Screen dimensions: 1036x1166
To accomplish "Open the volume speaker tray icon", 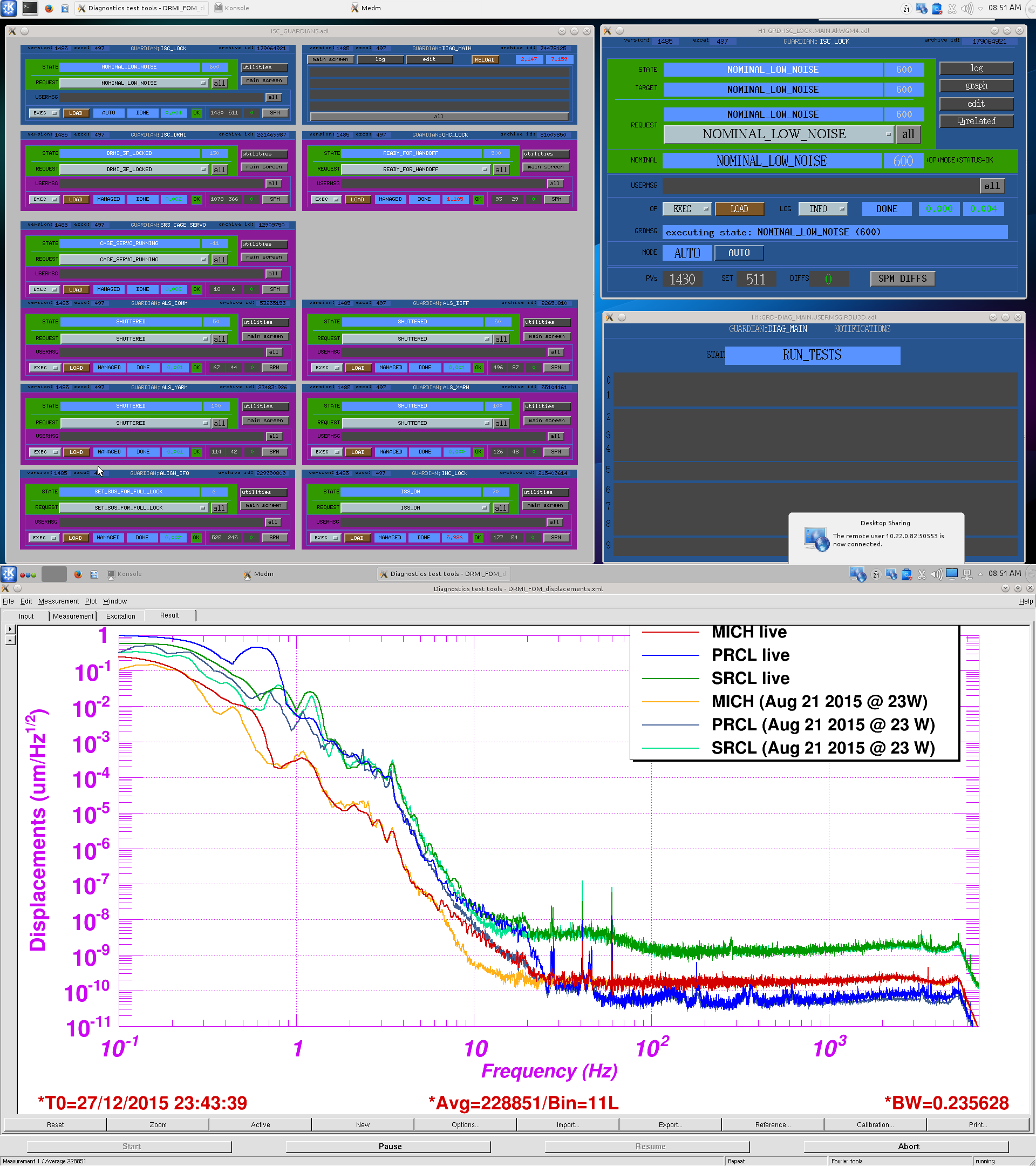I will coord(966,8).
